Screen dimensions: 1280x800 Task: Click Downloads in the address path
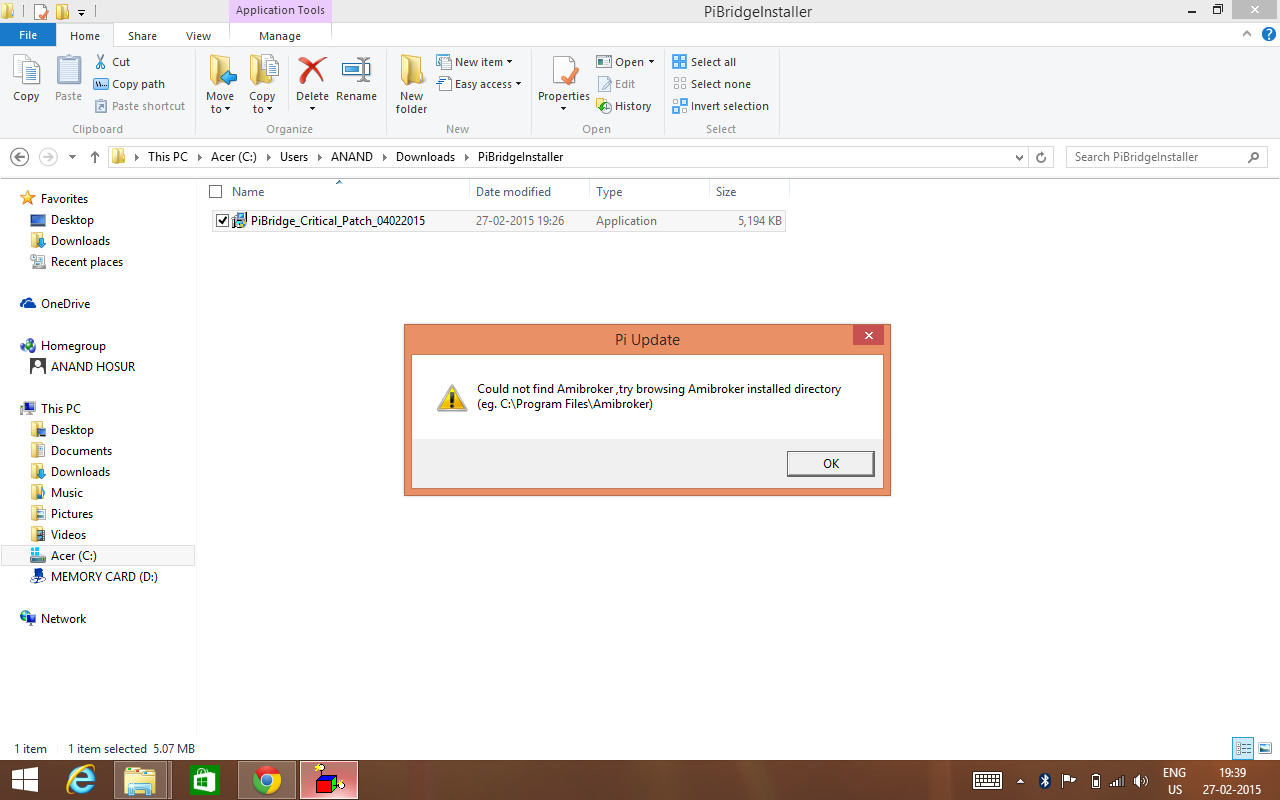point(425,157)
